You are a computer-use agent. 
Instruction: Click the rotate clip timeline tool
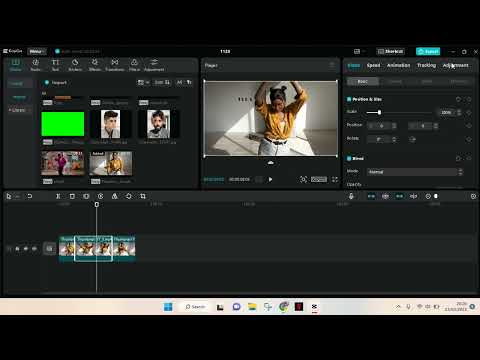tap(129, 196)
